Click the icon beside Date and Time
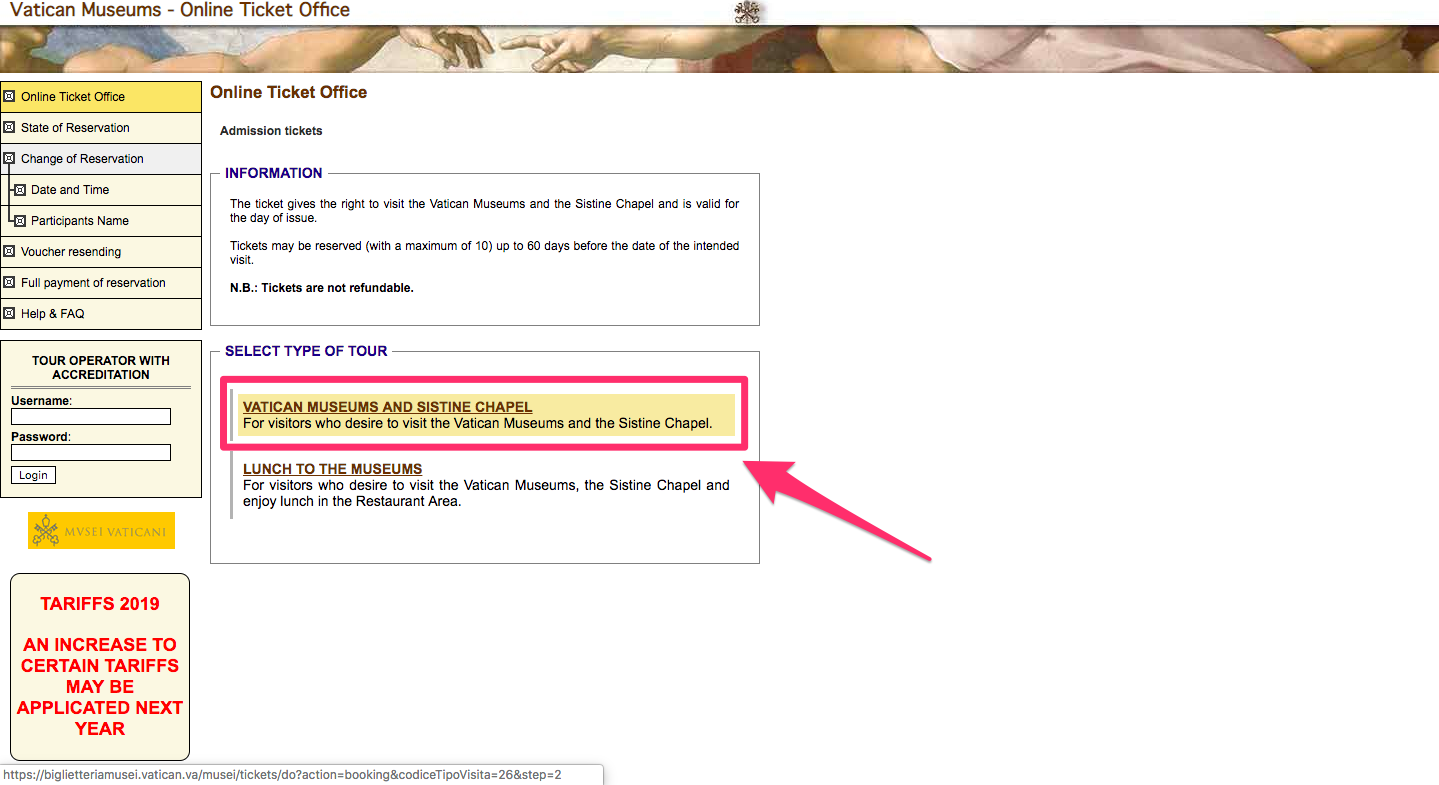This screenshot has height=785, width=1439. (20, 190)
